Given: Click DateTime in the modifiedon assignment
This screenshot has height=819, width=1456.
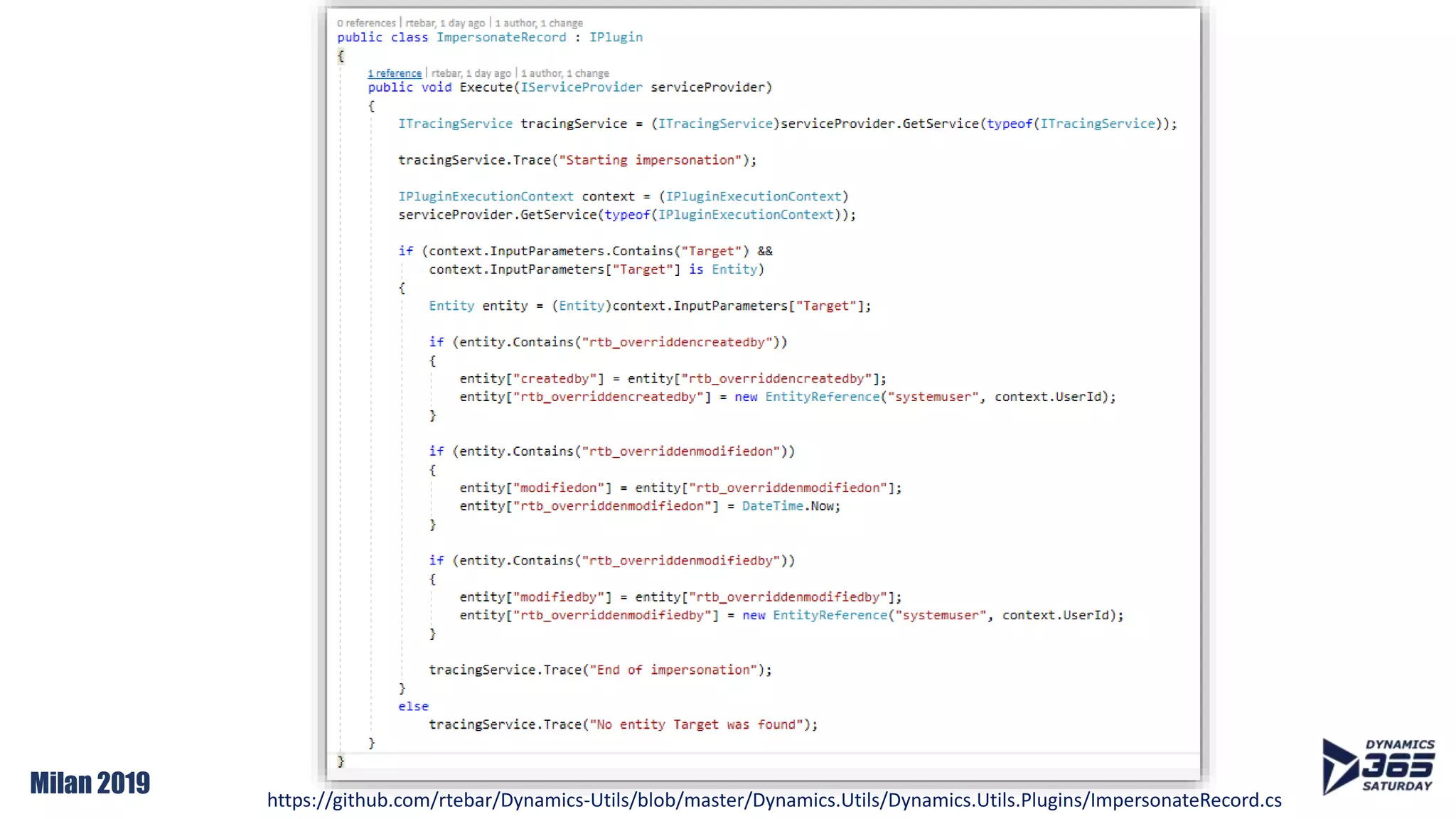Looking at the screenshot, I should pos(772,506).
